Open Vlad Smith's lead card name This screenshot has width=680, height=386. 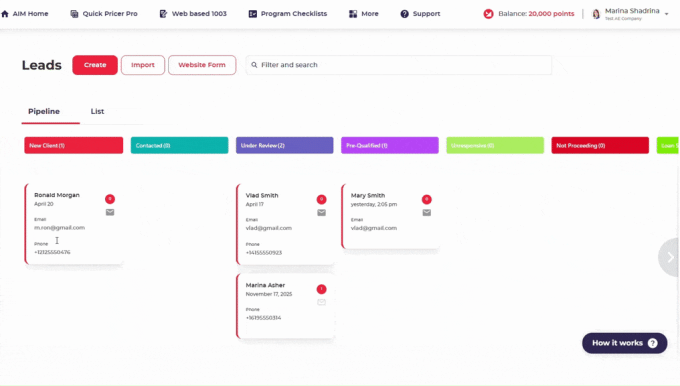pos(262,196)
